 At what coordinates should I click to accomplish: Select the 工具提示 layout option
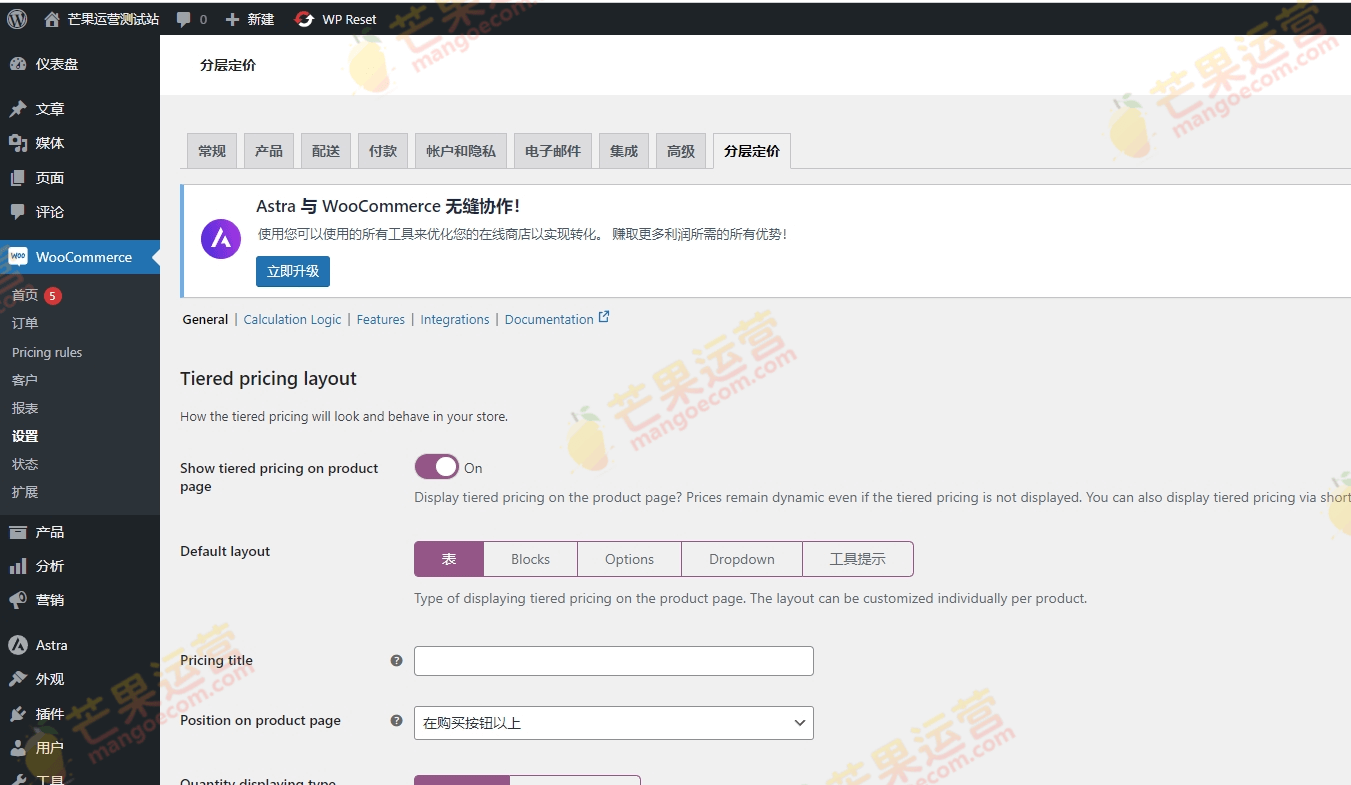coord(858,558)
